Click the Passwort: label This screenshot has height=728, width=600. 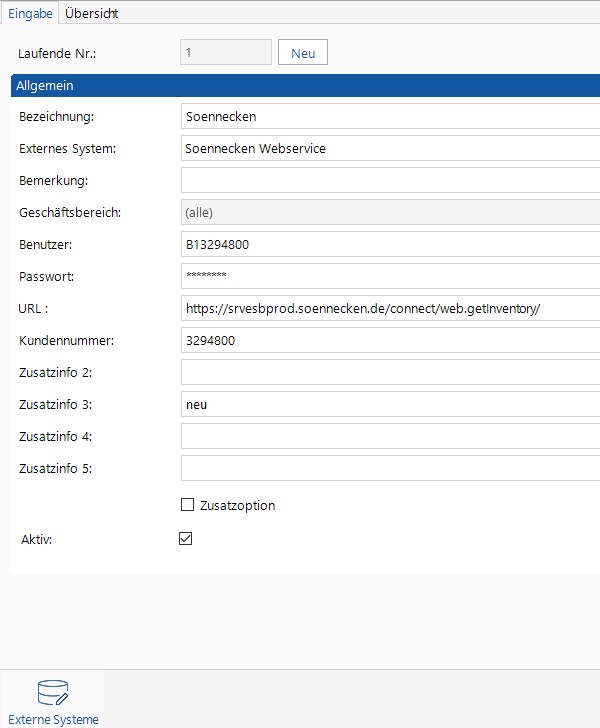click(x=46, y=277)
